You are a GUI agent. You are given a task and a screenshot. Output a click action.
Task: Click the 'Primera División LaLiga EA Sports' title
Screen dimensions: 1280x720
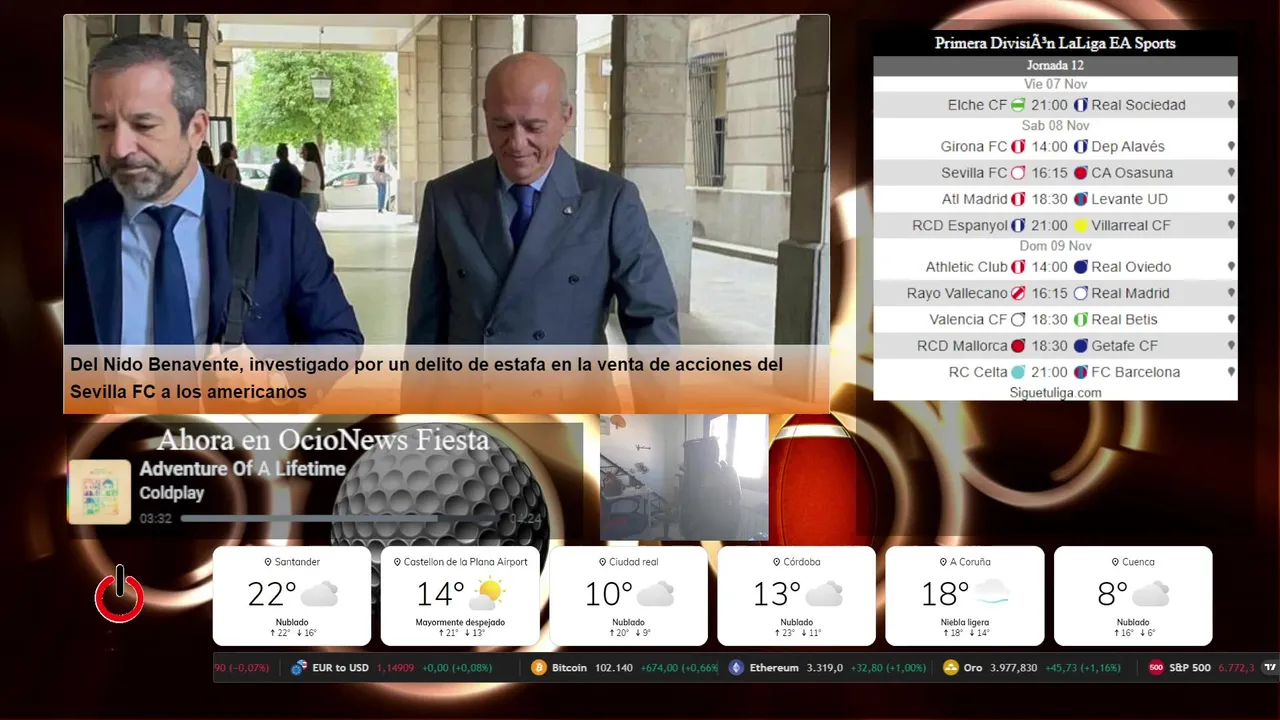(x=1055, y=43)
